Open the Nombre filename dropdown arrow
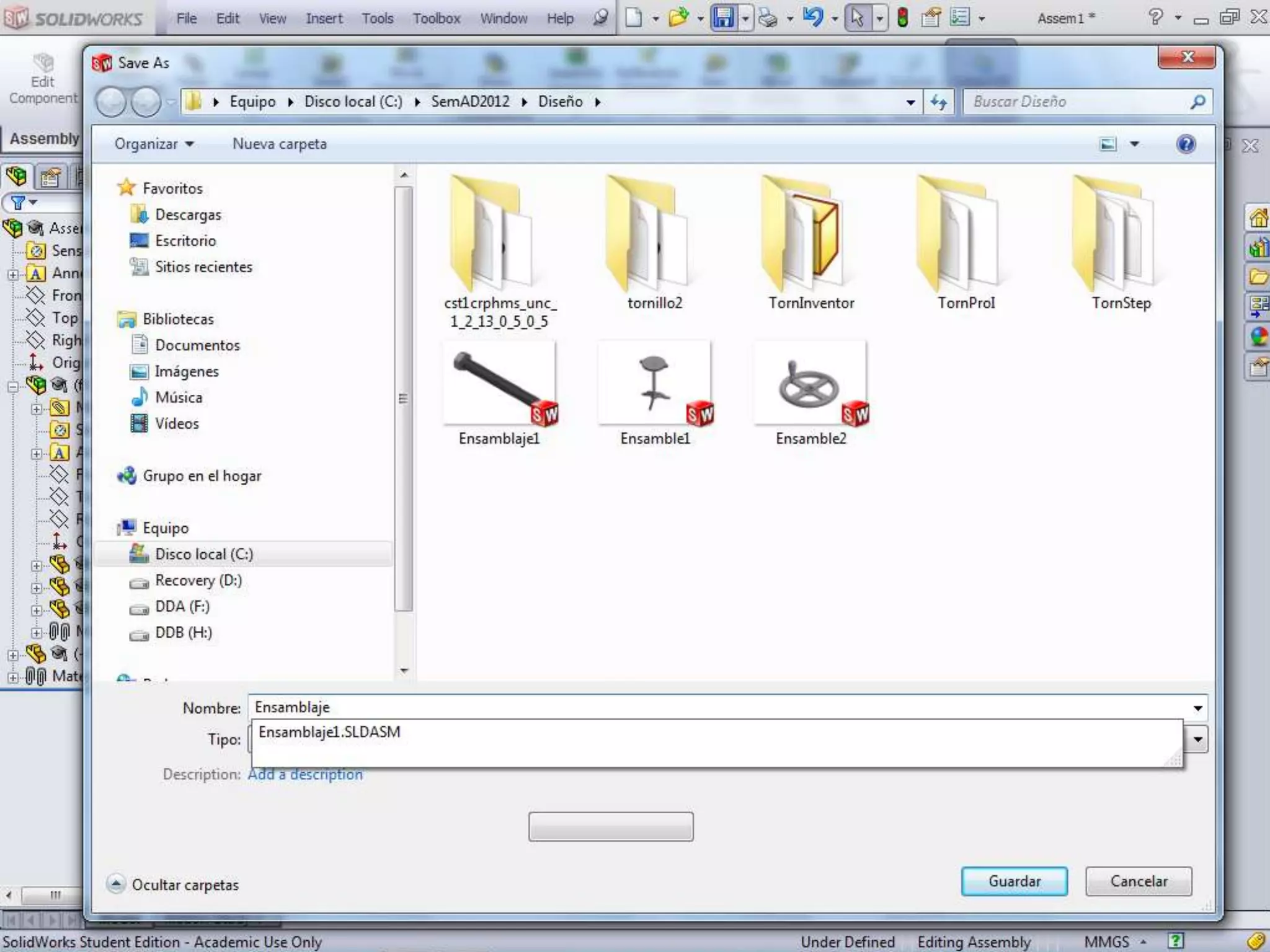Screen dimensions: 1270x952 1197,708
